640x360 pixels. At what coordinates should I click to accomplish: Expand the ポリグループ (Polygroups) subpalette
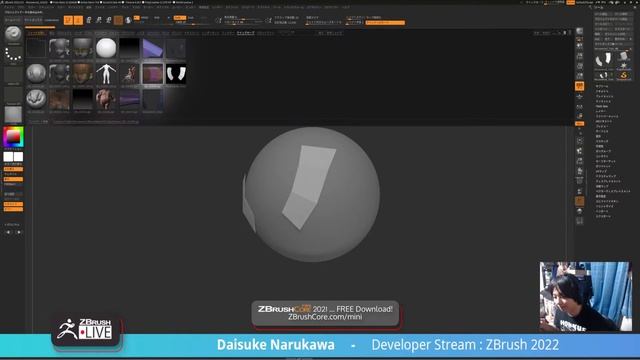point(603,151)
